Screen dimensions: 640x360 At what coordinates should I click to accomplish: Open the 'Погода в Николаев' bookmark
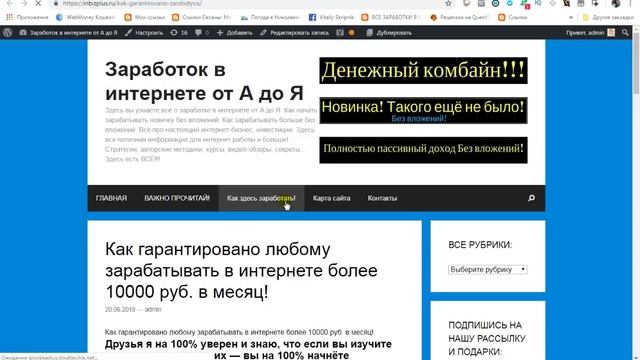(x=271, y=17)
